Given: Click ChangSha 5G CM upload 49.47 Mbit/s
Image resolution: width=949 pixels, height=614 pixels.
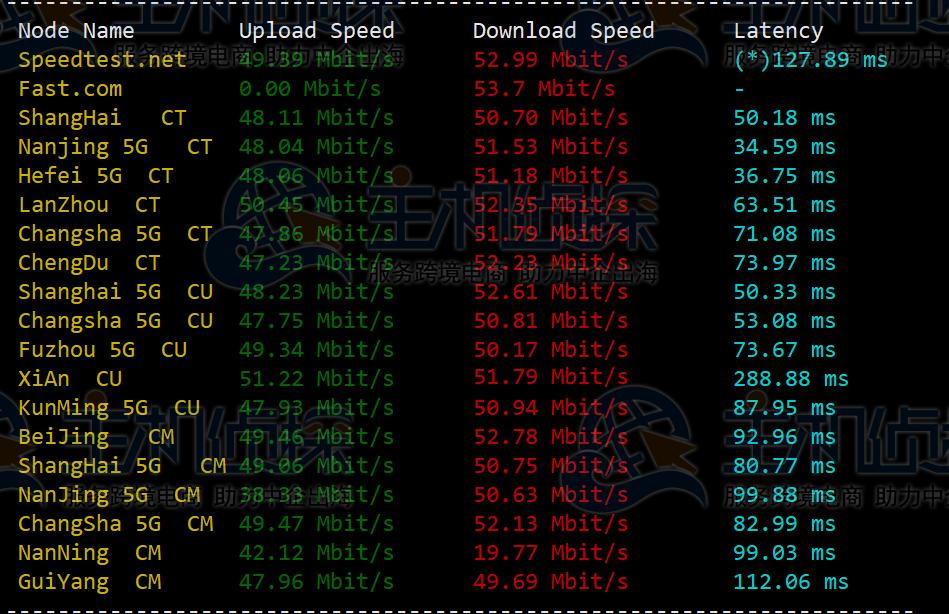Looking at the screenshot, I should 317,524.
